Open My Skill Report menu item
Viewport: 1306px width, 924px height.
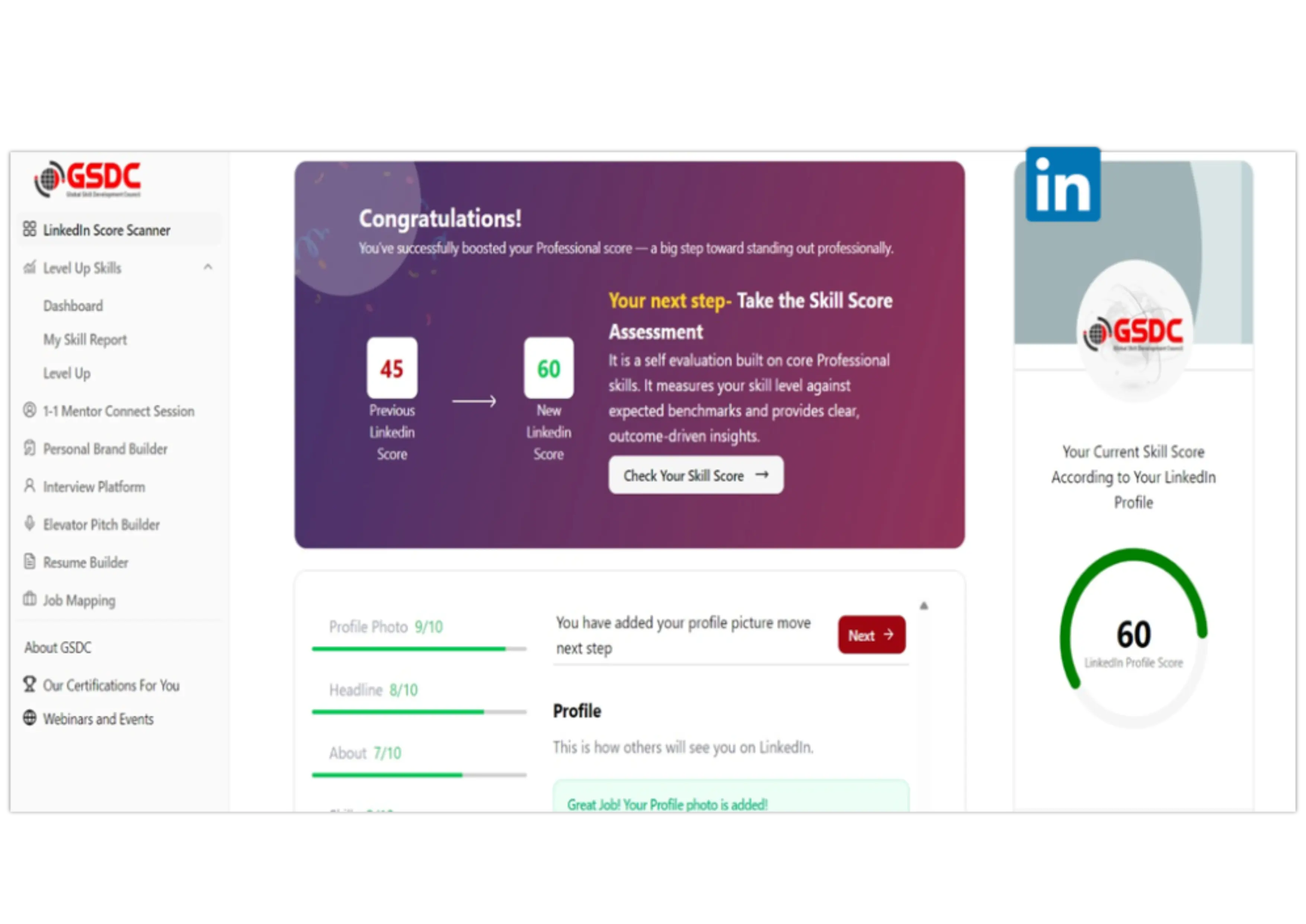(85, 340)
